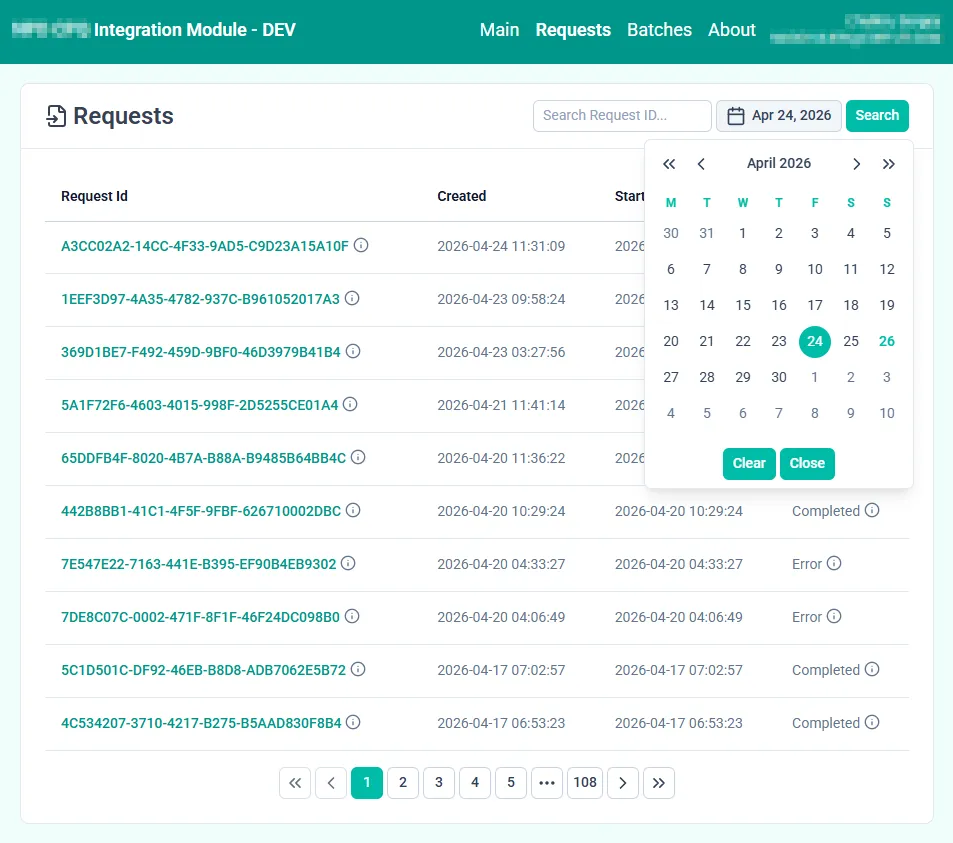Image resolution: width=953 pixels, height=843 pixels.
Task: Click info icon beside request 4C534207 Completed status
Action: pos(872,722)
